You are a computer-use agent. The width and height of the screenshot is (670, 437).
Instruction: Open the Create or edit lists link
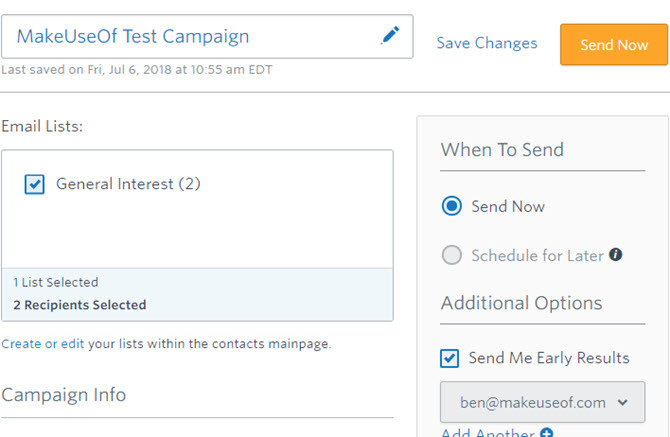[43, 343]
